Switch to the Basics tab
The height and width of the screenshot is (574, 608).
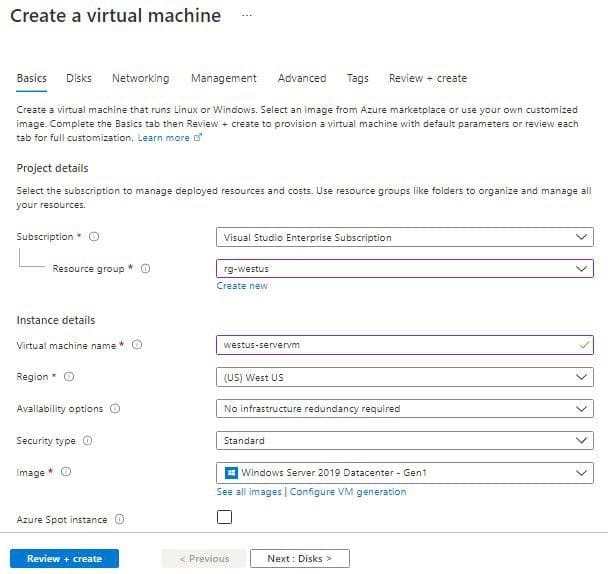[x=31, y=78]
